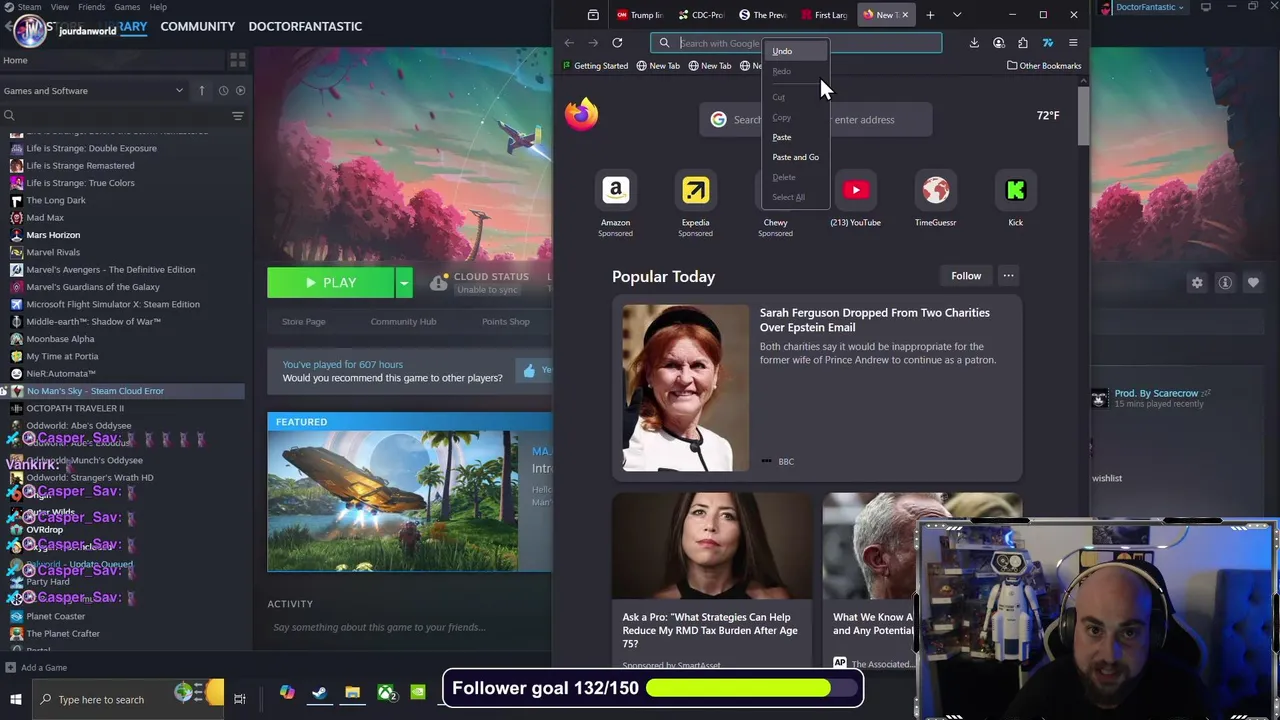Open File Explorer from the taskbar
Image resolution: width=1280 pixels, height=720 pixels.
coord(352,693)
